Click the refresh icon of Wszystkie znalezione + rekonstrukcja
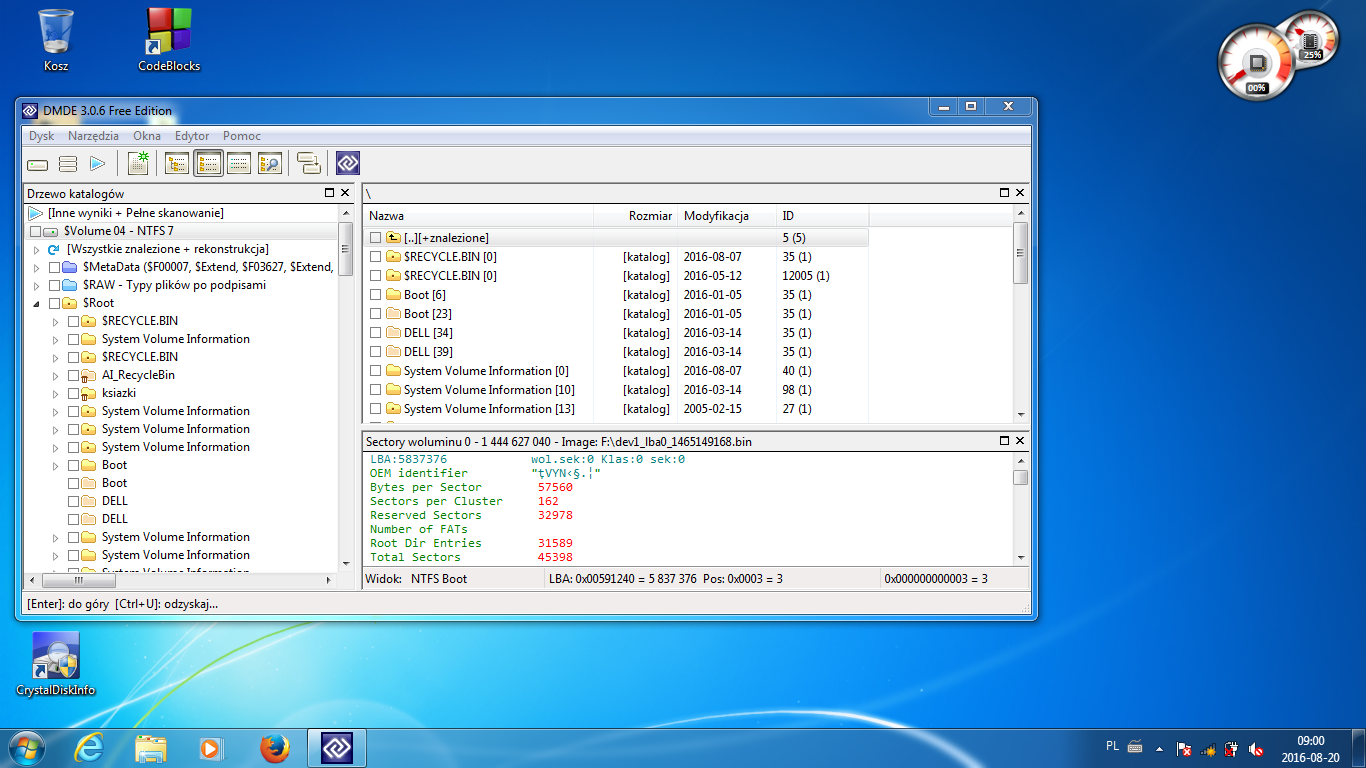 (54, 249)
